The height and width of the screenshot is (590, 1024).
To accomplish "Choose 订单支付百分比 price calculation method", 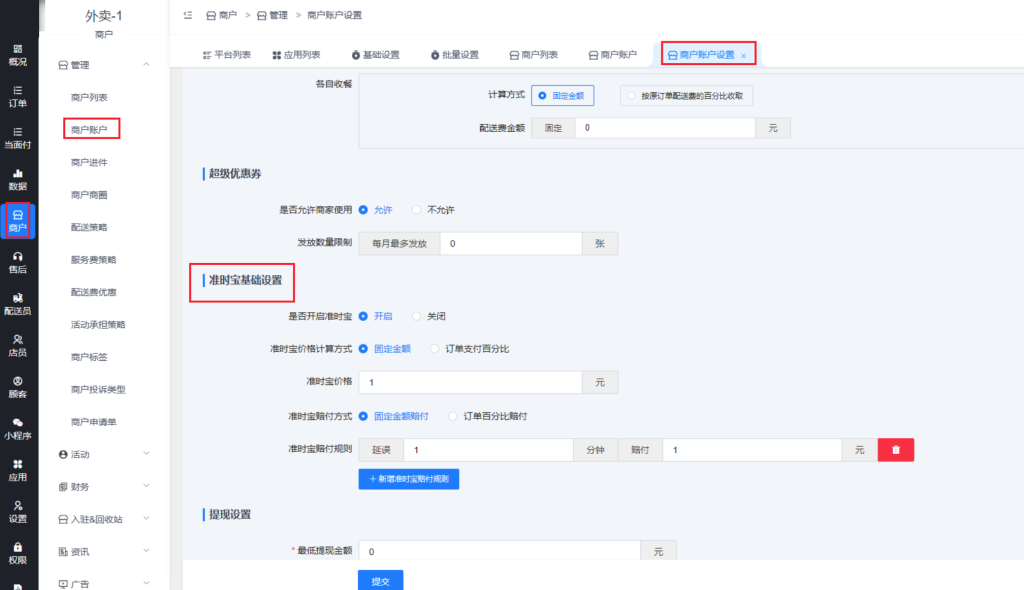I will tap(434, 349).
